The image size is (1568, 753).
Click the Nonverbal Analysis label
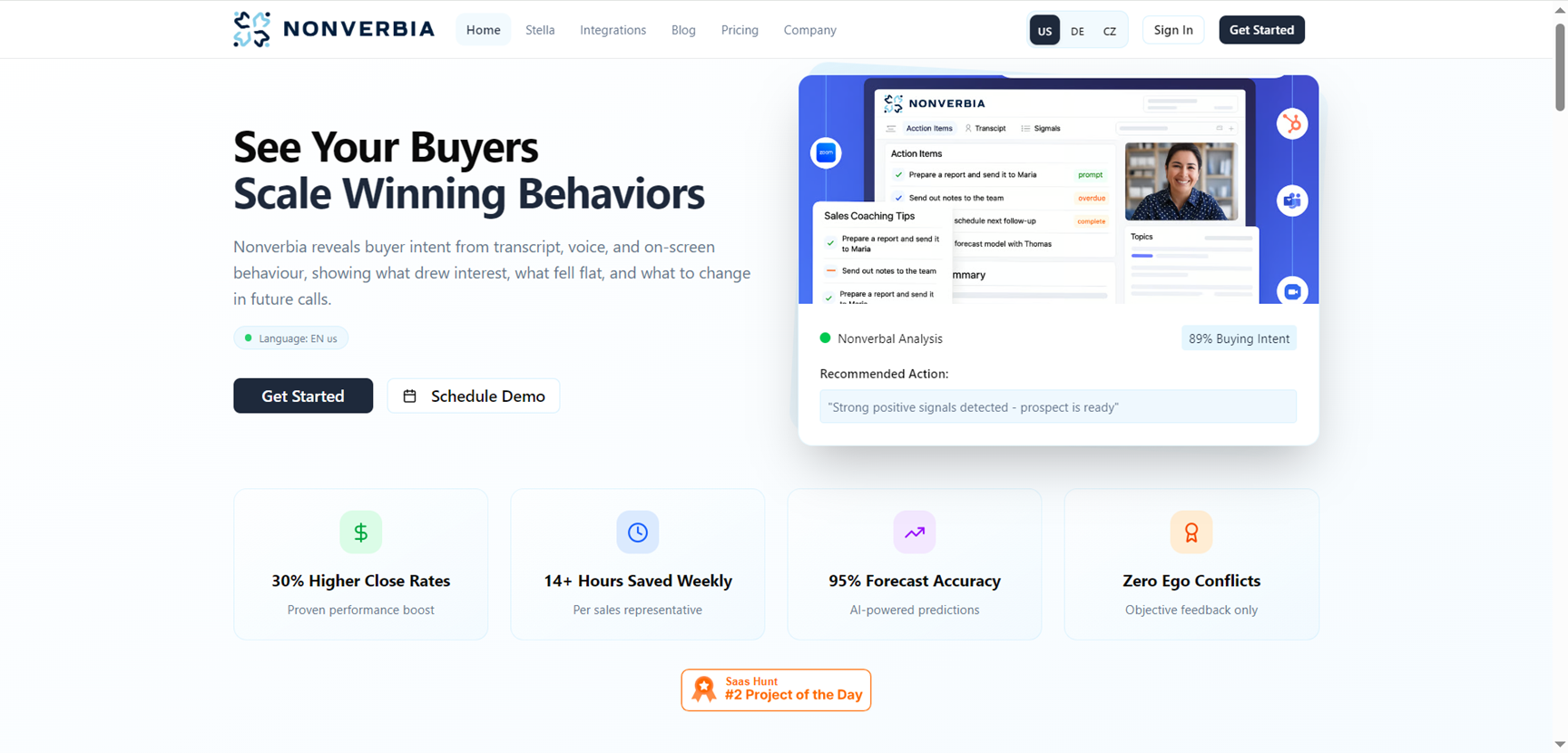point(890,338)
